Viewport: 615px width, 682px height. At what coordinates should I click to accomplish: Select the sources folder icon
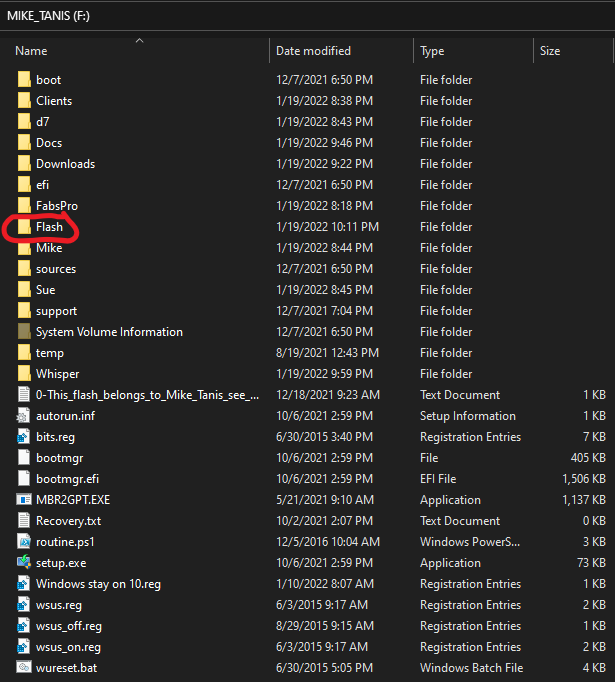pos(24,269)
